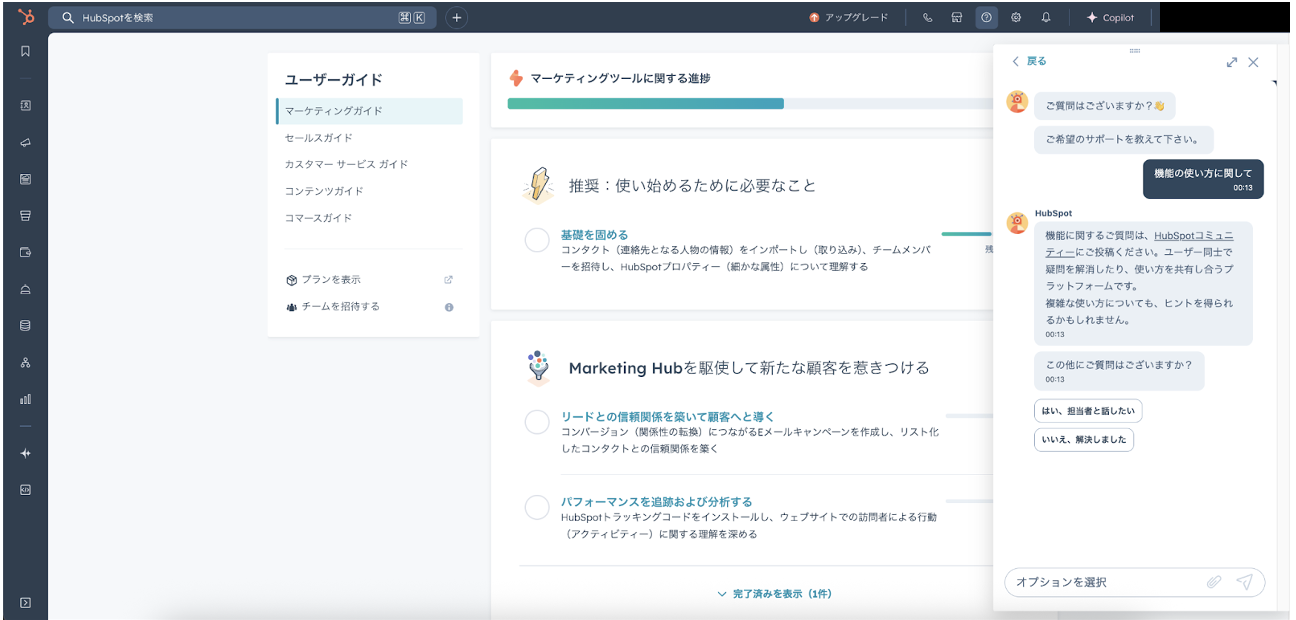Open リードとの信頼関係を築いて顧客へと導く link
The image size is (1296, 620).
pyautogui.click(x=668, y=417)
